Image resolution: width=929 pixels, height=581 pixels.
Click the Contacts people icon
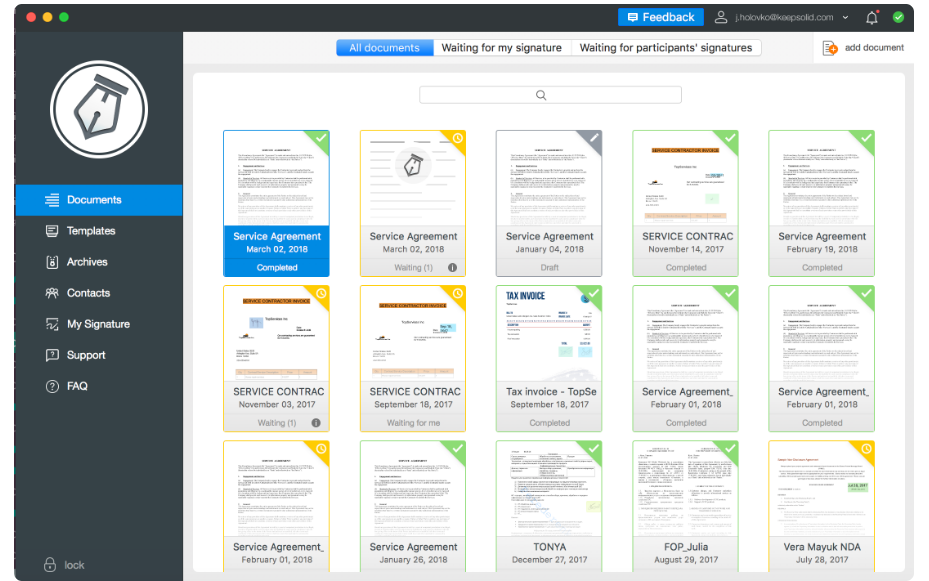click(x=52, y=293)
